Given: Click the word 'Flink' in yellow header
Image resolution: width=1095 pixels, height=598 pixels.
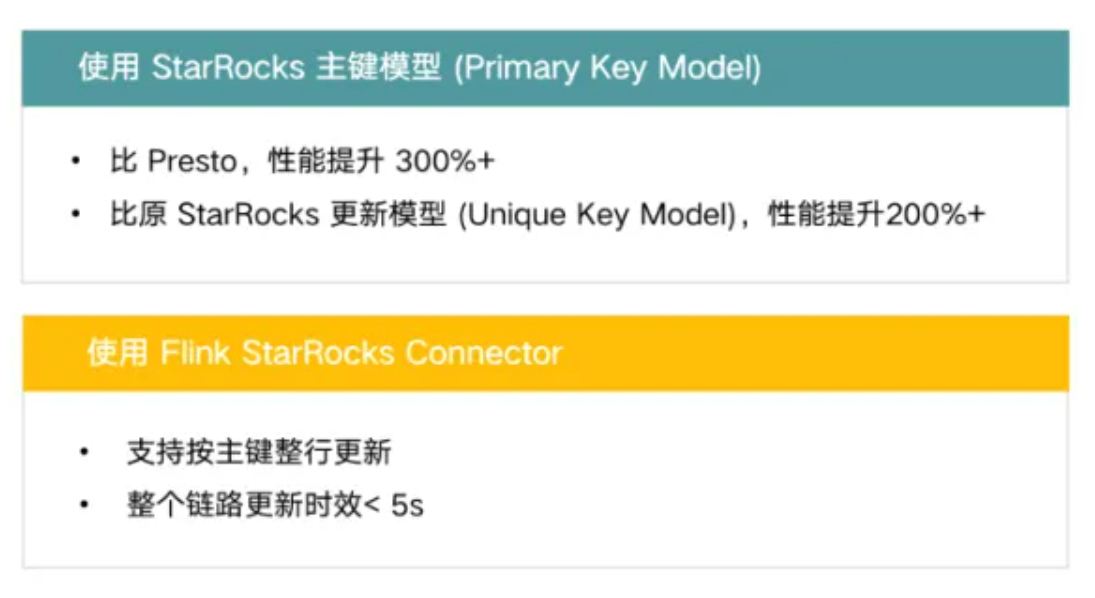Looking at the screenshot, I should click(195, 353).
